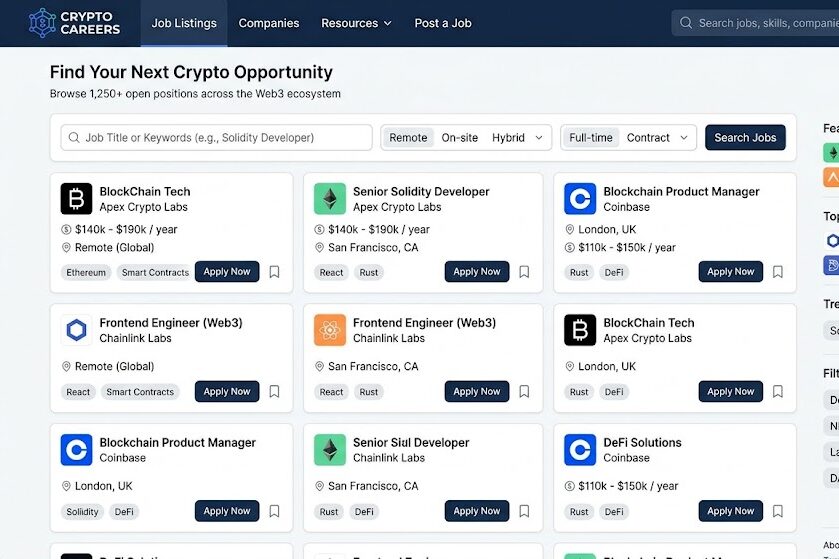Apply Now to the Blockchain Product Manager job paying $110k - $150k
The height and width of the screenshot is (559, 839).
730,272
